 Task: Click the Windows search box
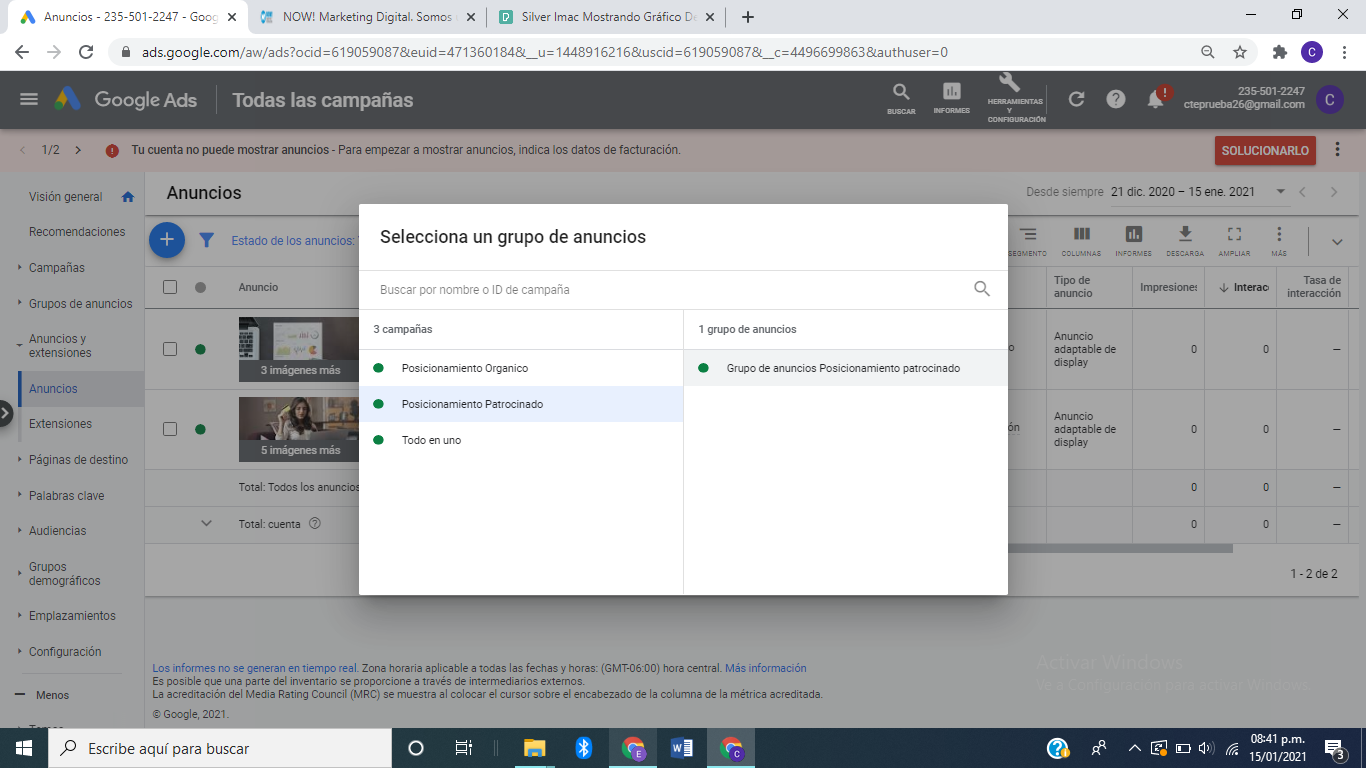(220, 748)
